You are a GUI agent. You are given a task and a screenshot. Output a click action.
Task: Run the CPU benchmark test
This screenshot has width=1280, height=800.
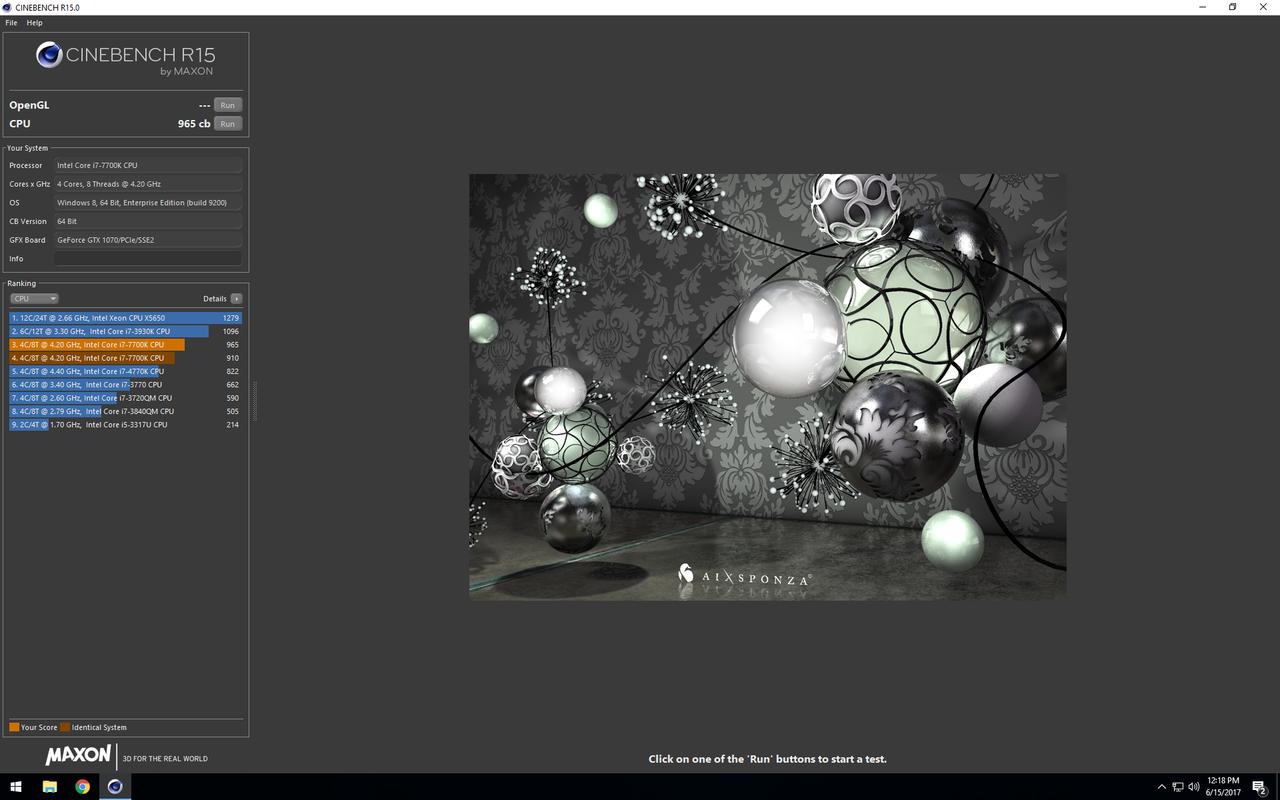(228, 124)
